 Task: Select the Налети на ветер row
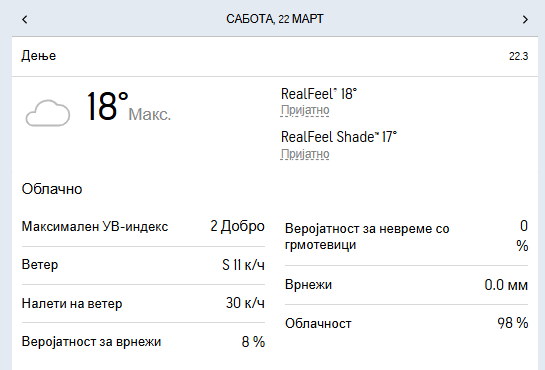point(143,303)
